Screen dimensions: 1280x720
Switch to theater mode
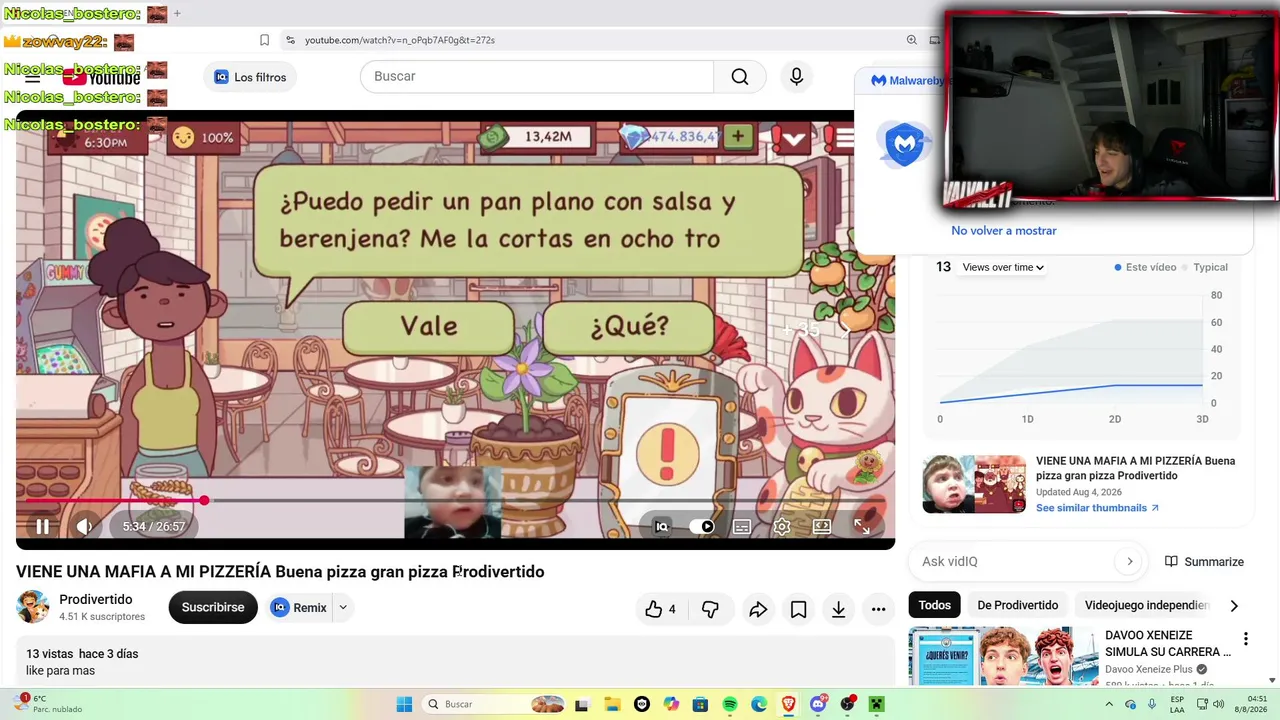[822, 526]
